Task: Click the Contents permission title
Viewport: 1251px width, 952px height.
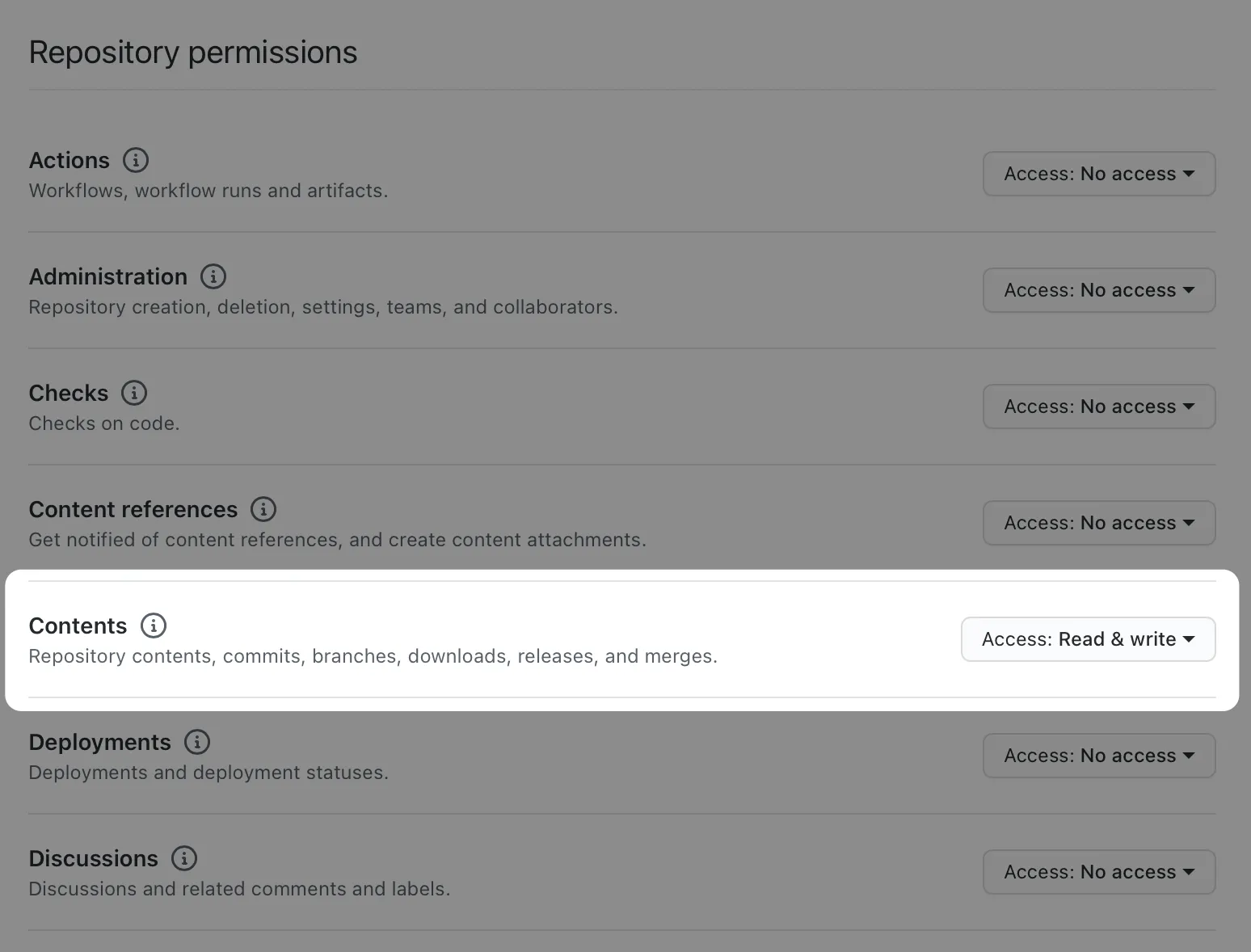Action: click(x=78, y=626)
